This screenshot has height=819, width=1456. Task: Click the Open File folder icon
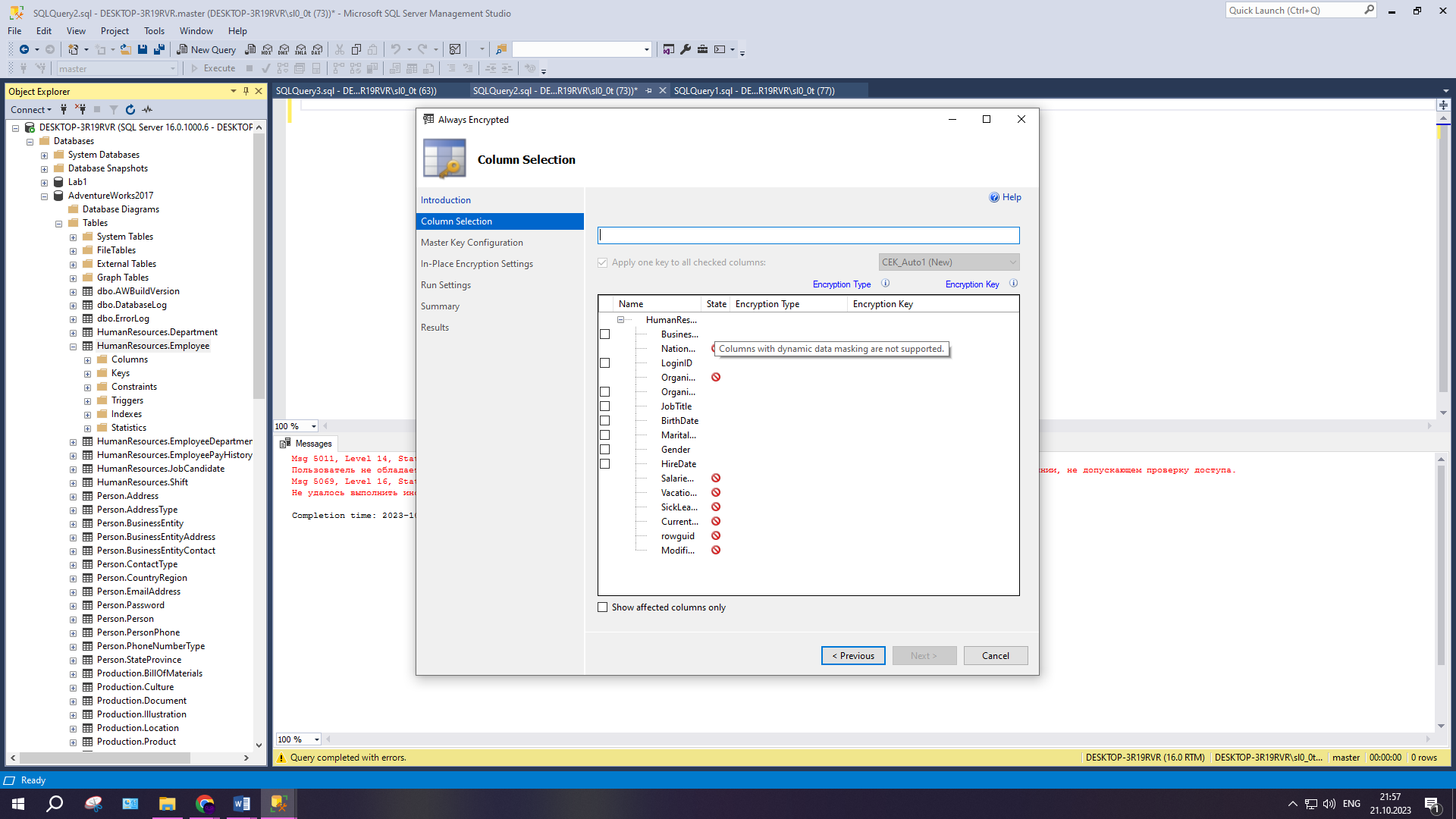[x=126, y=49]
